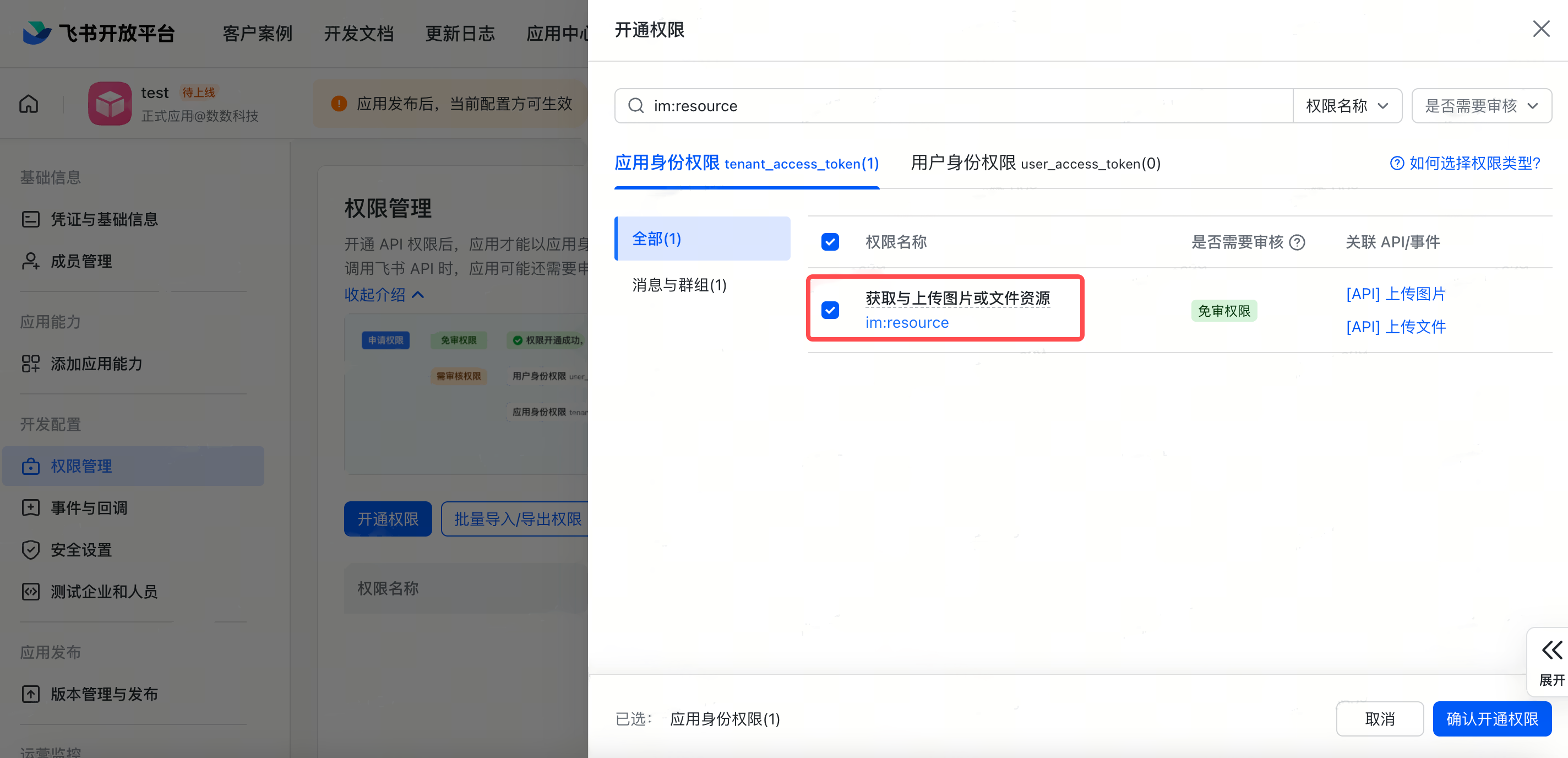Viewport: 1568px width, 758px height.
Task: Click 事件与回调 plus-box icon
Action: (30, 508)
